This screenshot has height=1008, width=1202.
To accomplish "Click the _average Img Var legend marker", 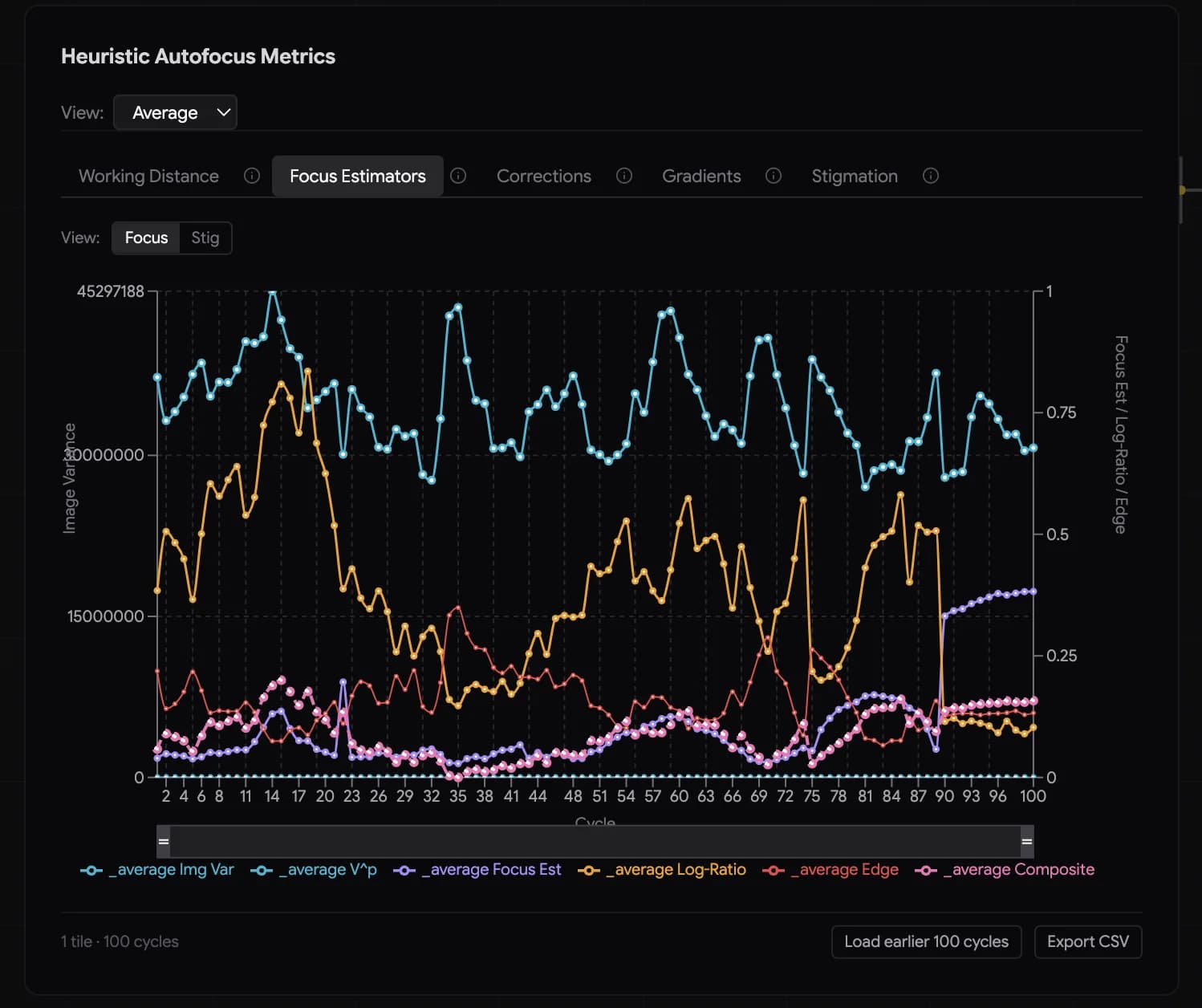I will pyautogui.click(x=91, y=869).
